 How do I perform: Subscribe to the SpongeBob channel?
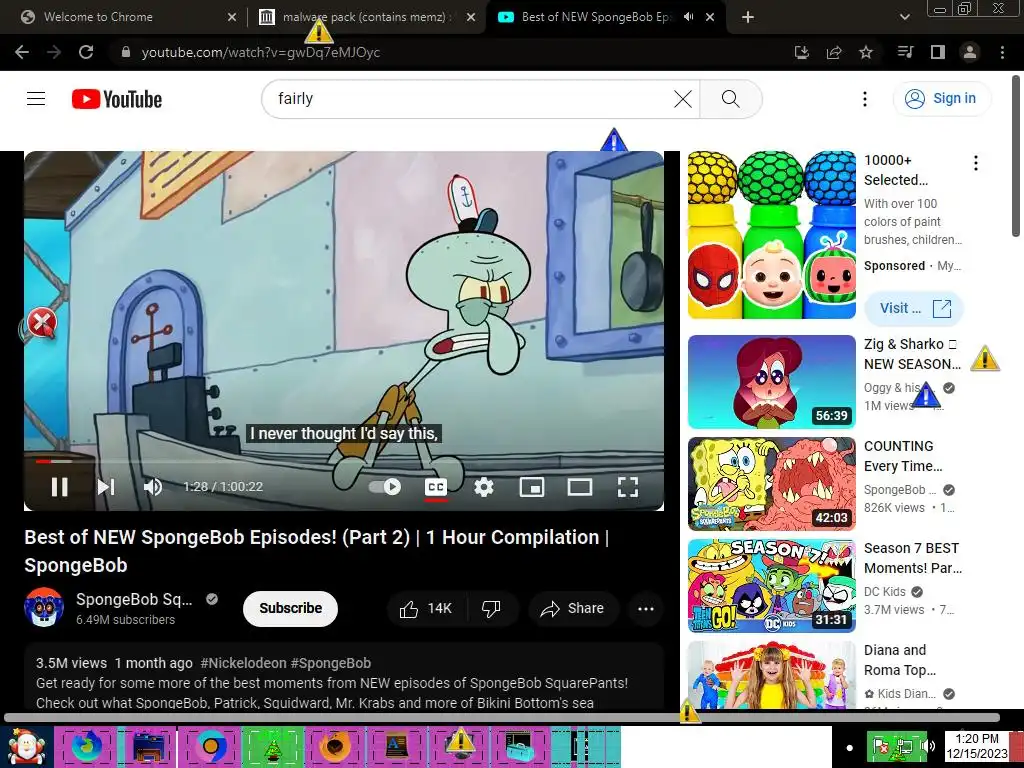(291, 609)
